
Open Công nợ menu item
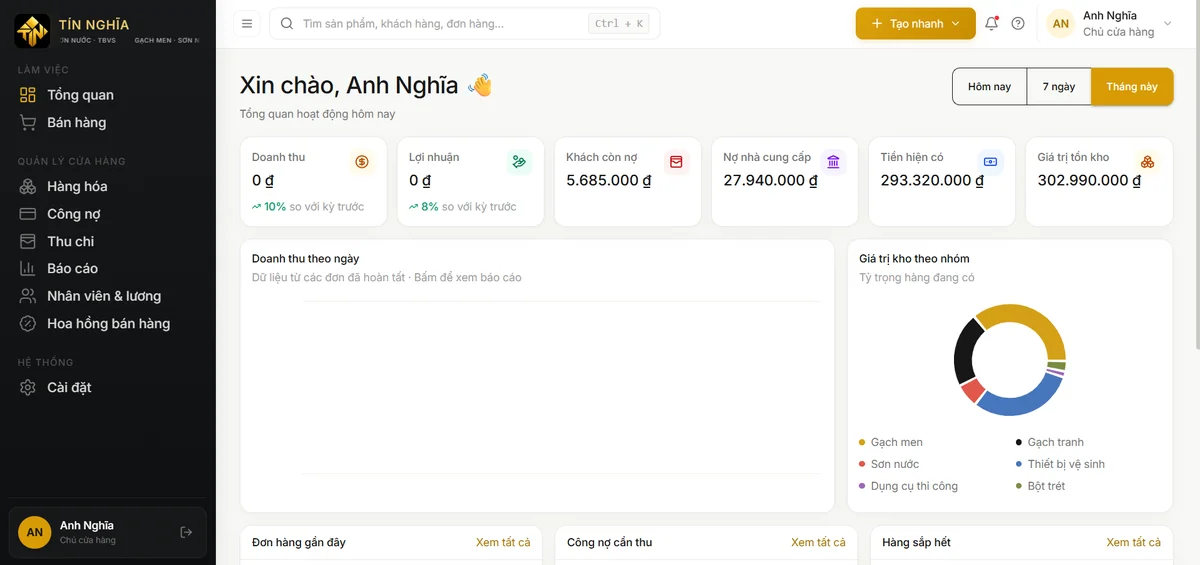[x=107, y=214]
